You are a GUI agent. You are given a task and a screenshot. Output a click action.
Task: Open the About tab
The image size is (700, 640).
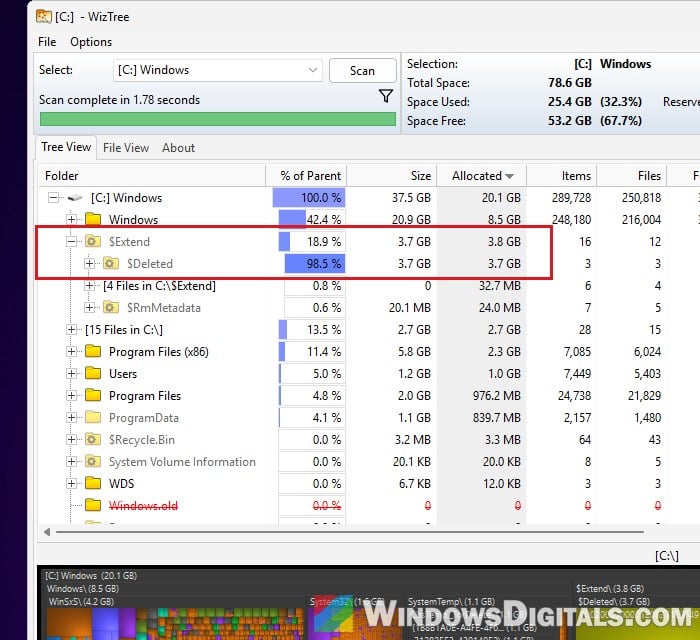[178, 148]
